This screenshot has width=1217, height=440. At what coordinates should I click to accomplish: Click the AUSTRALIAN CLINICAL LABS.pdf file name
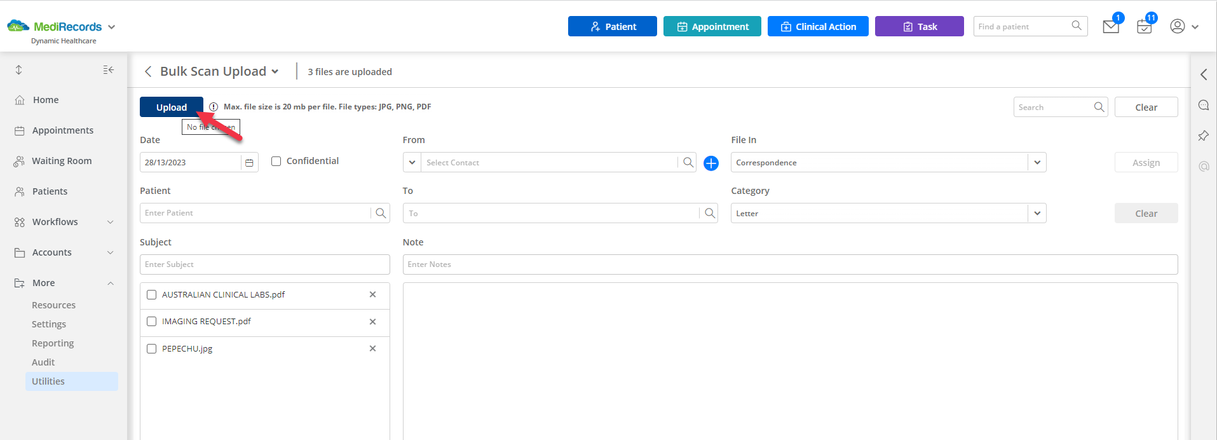point(223,295)
